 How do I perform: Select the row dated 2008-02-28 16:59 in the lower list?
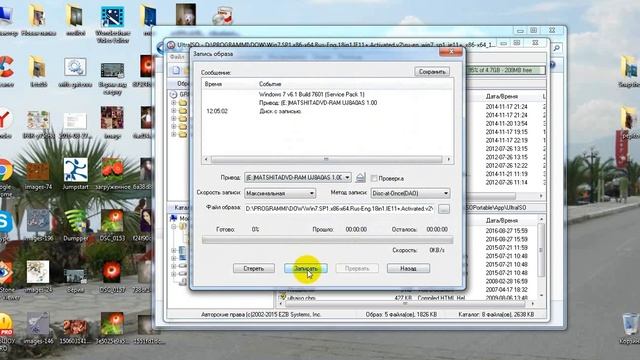pyautogui.click(x=507, y=281)
